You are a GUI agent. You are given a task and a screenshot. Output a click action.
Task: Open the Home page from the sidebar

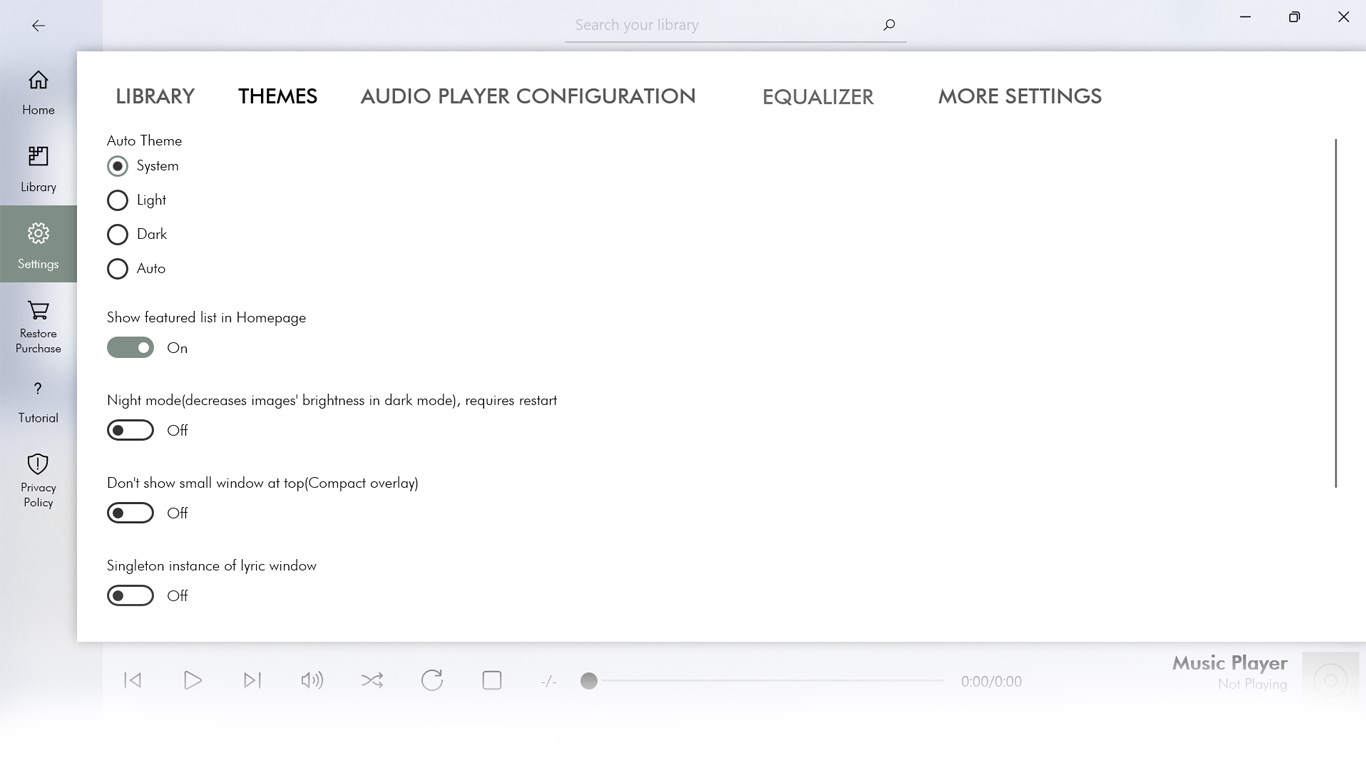pyautogui.click(x=38, y=92)
